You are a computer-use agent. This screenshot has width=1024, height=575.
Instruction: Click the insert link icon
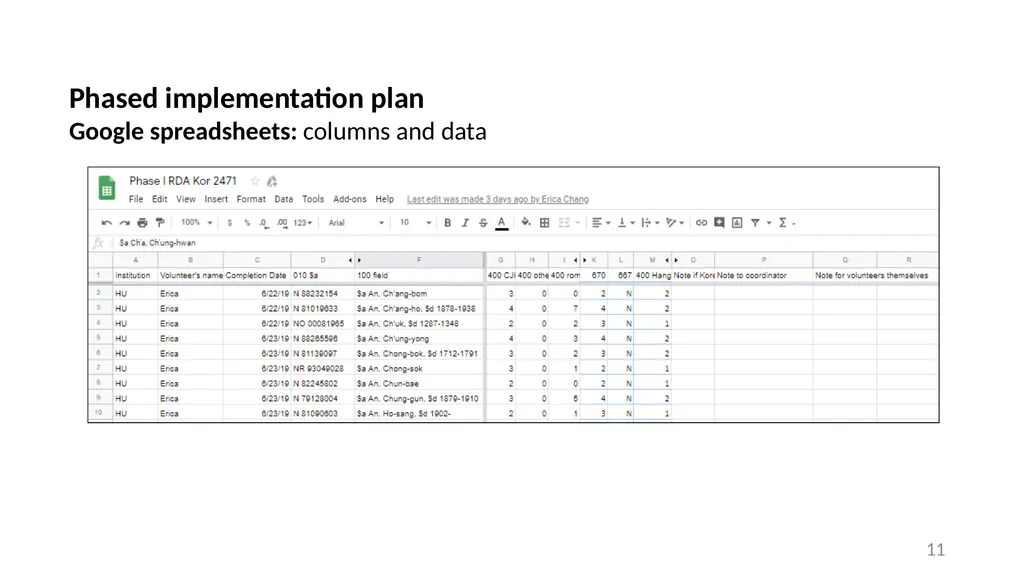[701, 223]
